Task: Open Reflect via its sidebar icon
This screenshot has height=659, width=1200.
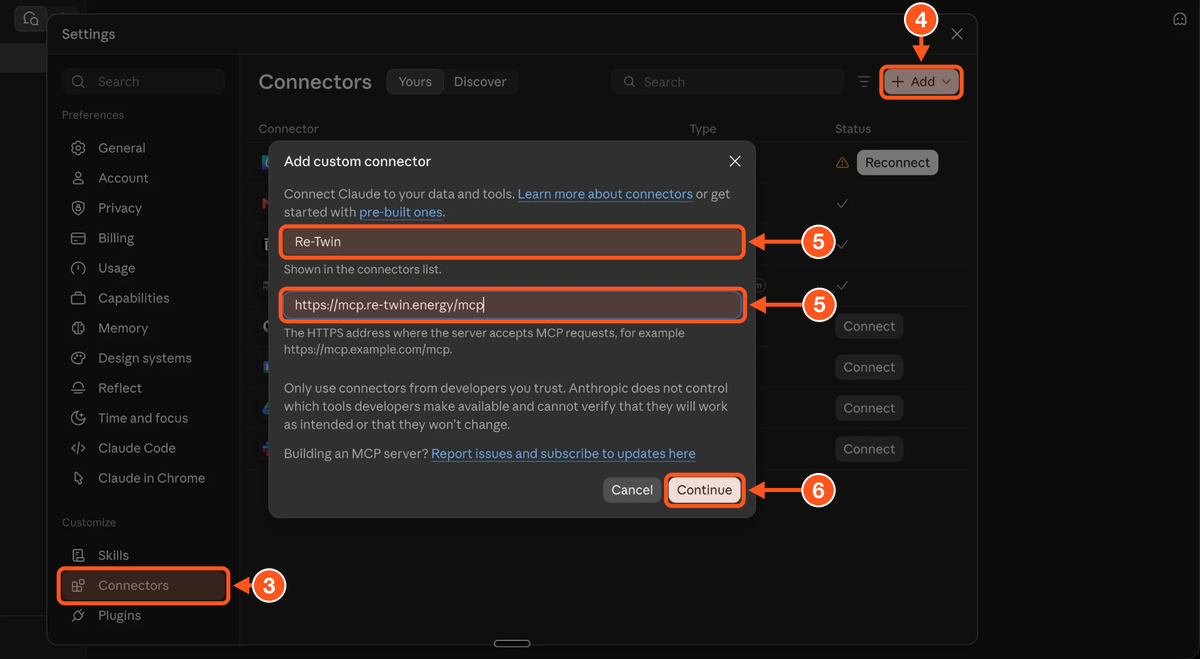Action: point(78,388)
